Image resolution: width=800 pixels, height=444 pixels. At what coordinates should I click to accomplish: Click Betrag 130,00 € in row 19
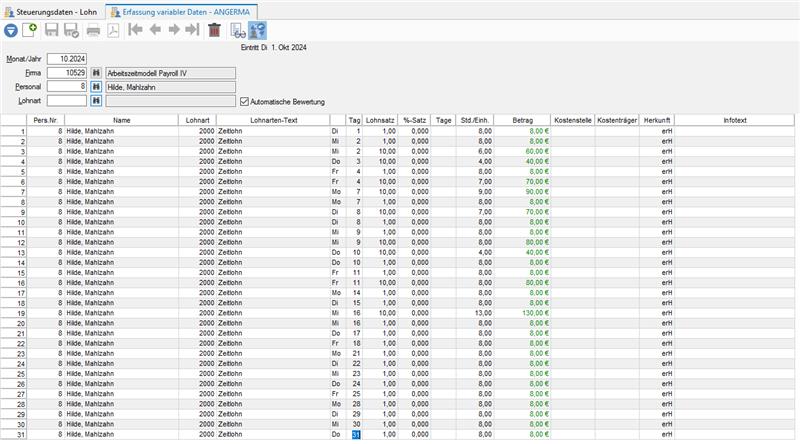pyautogui.click(x=522, y=313)
